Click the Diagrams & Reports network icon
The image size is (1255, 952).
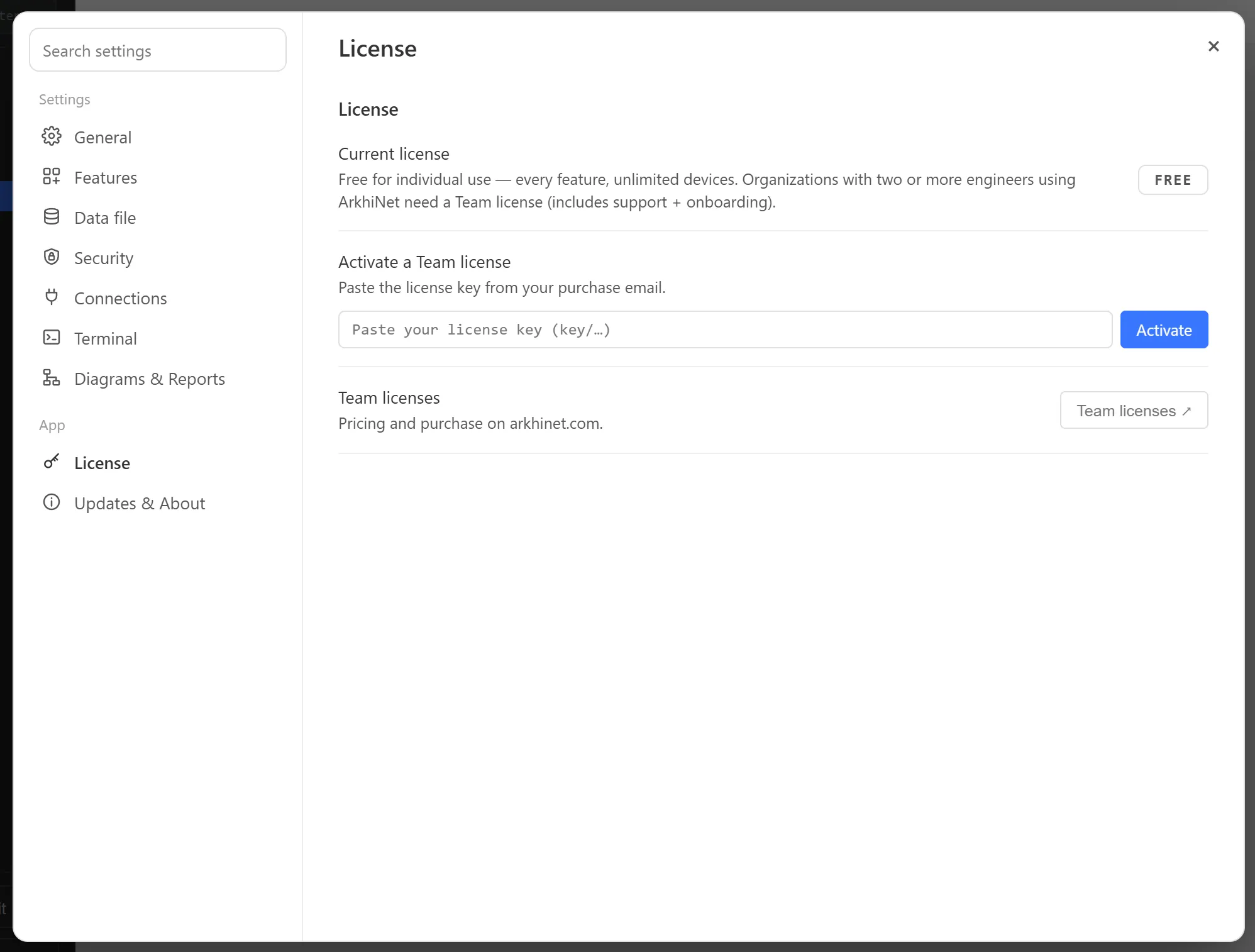point(52,378)
